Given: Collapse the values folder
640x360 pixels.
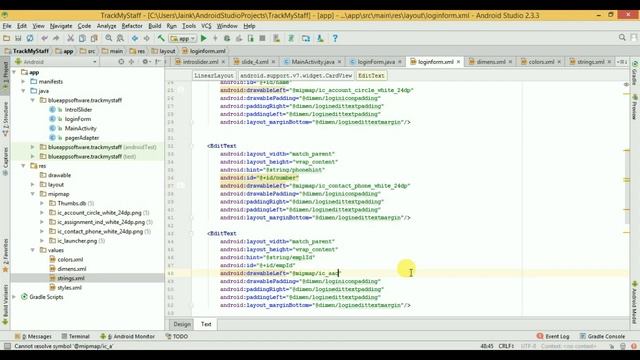Looking at the screenshot, I should coord(33,250).
